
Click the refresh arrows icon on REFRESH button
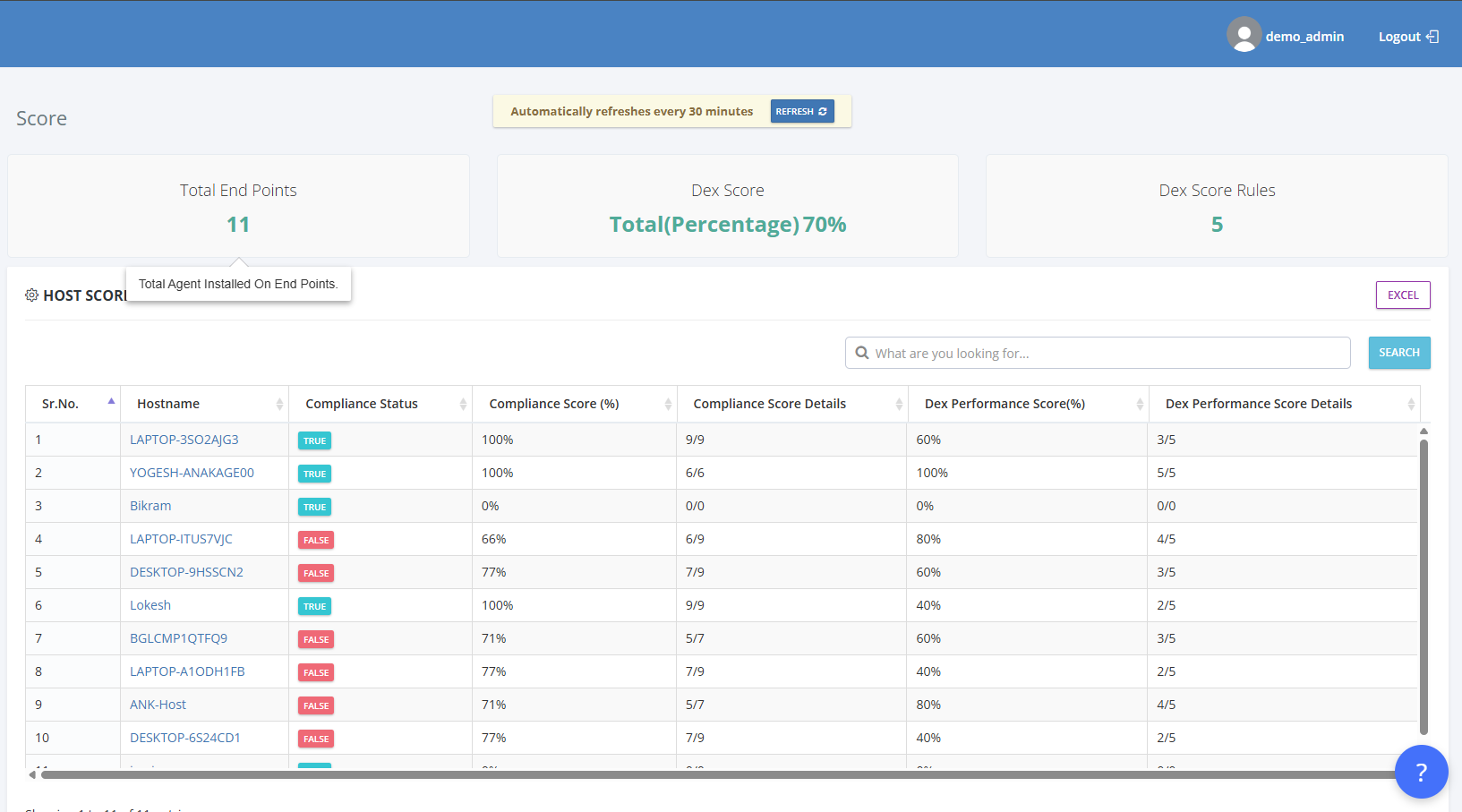(x=825, y=111)
